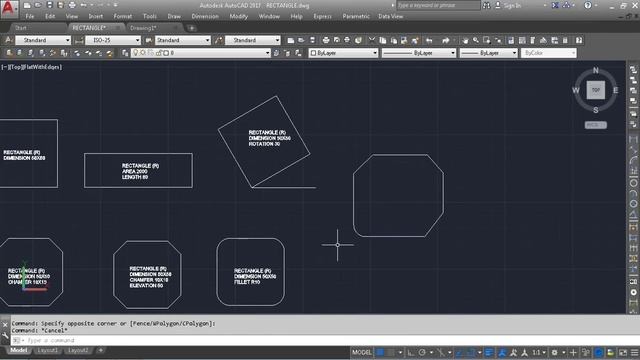Open the status bar Customization menu icon
The height and width of the screenshot is (360, 640).
[x=634, y=352]
